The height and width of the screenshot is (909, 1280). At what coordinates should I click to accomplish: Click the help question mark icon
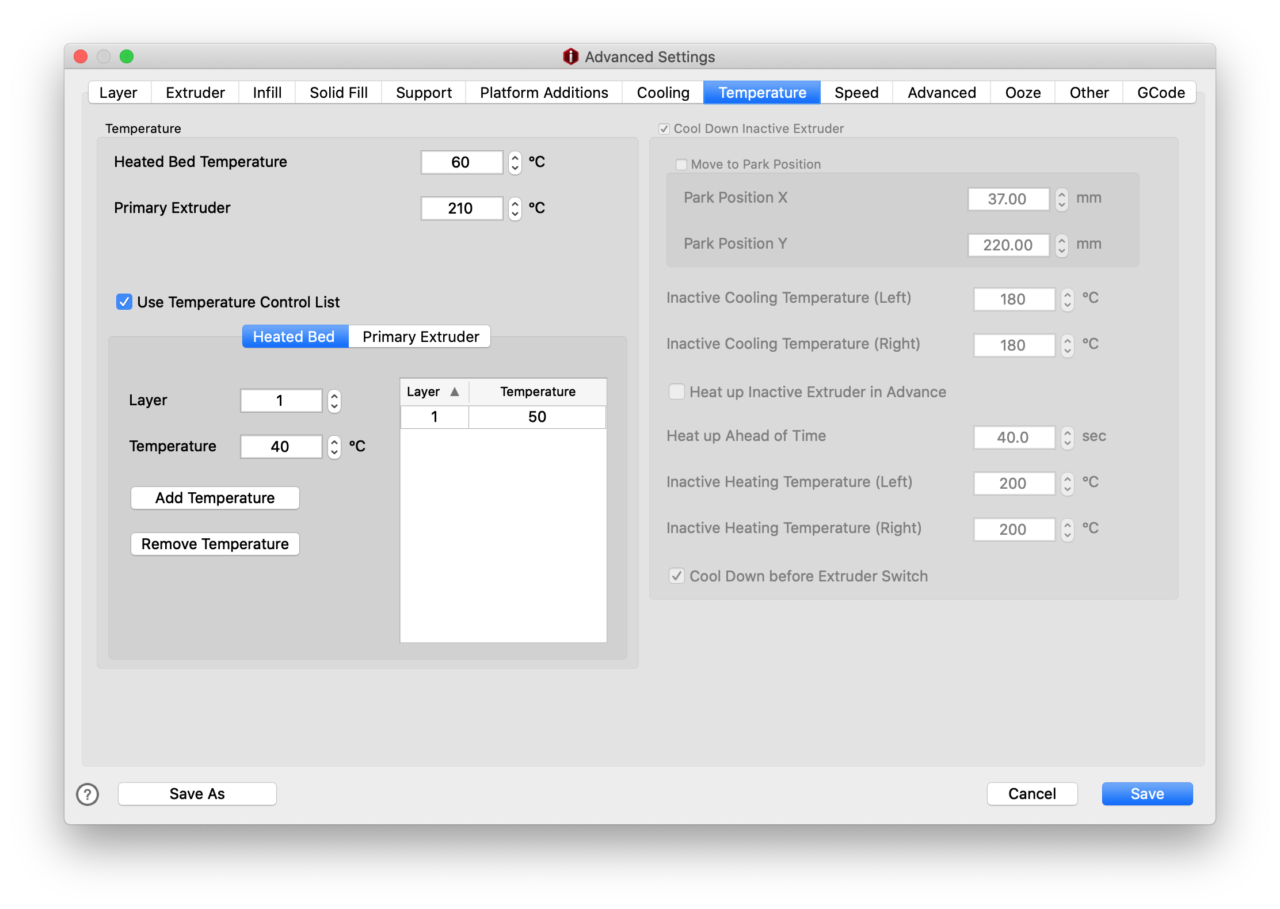(88, 794)
